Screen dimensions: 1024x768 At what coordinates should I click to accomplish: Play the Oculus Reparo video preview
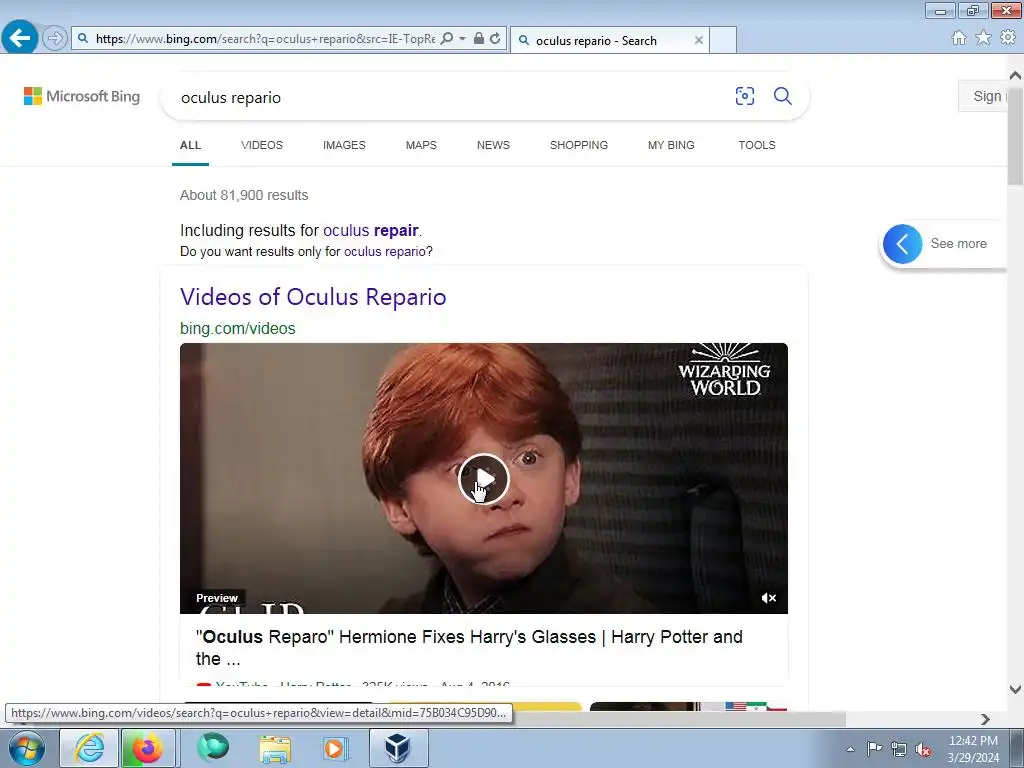[483, 479]
